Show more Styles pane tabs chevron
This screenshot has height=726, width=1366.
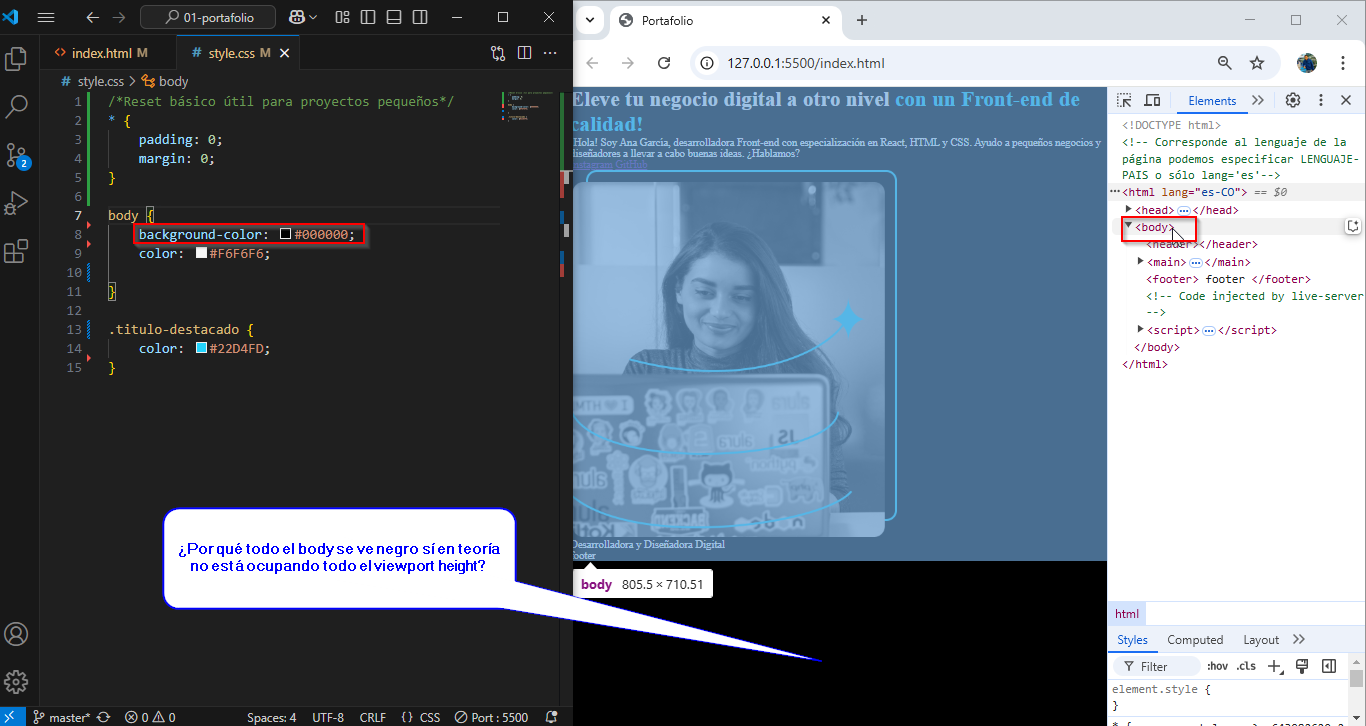pos(1299,639)
